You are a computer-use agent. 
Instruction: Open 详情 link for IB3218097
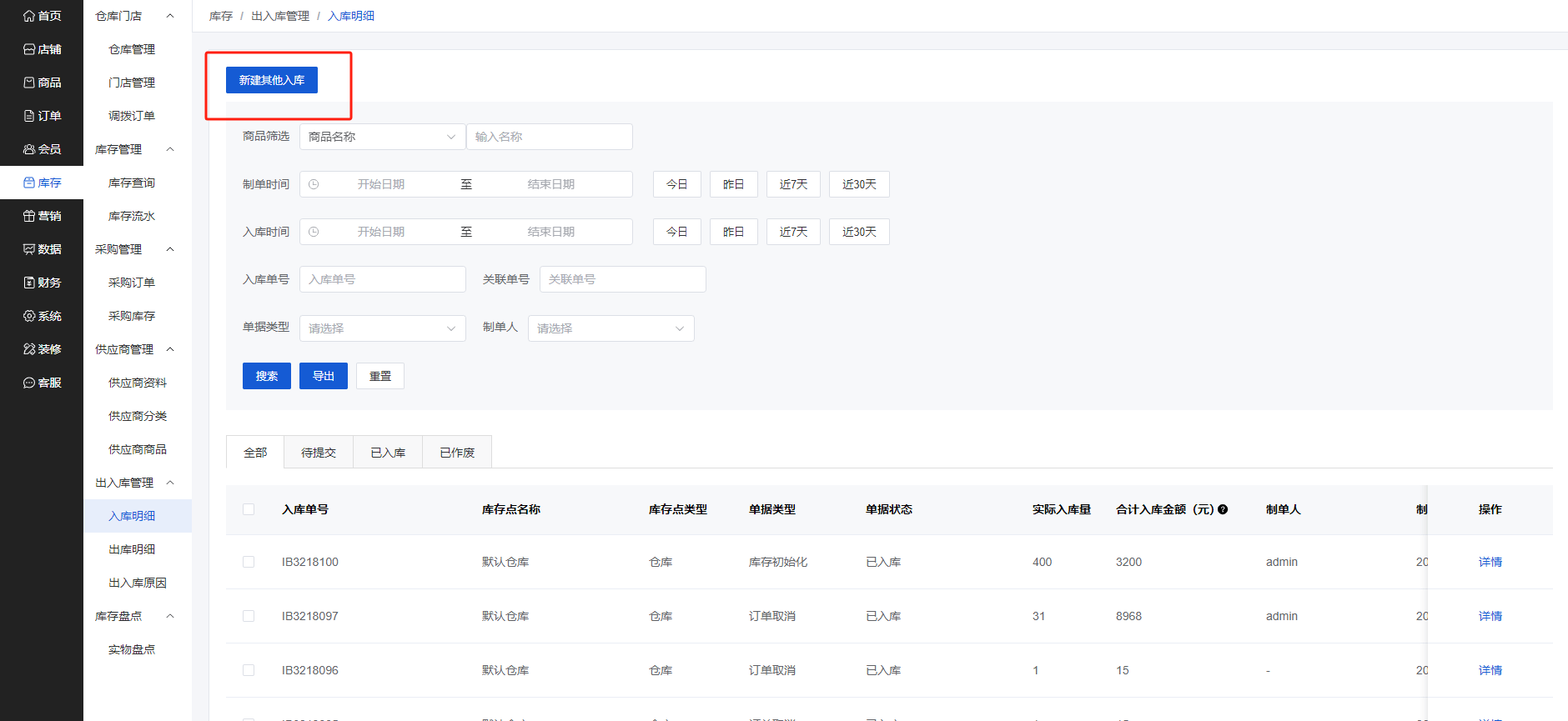tap(1490, 616)
